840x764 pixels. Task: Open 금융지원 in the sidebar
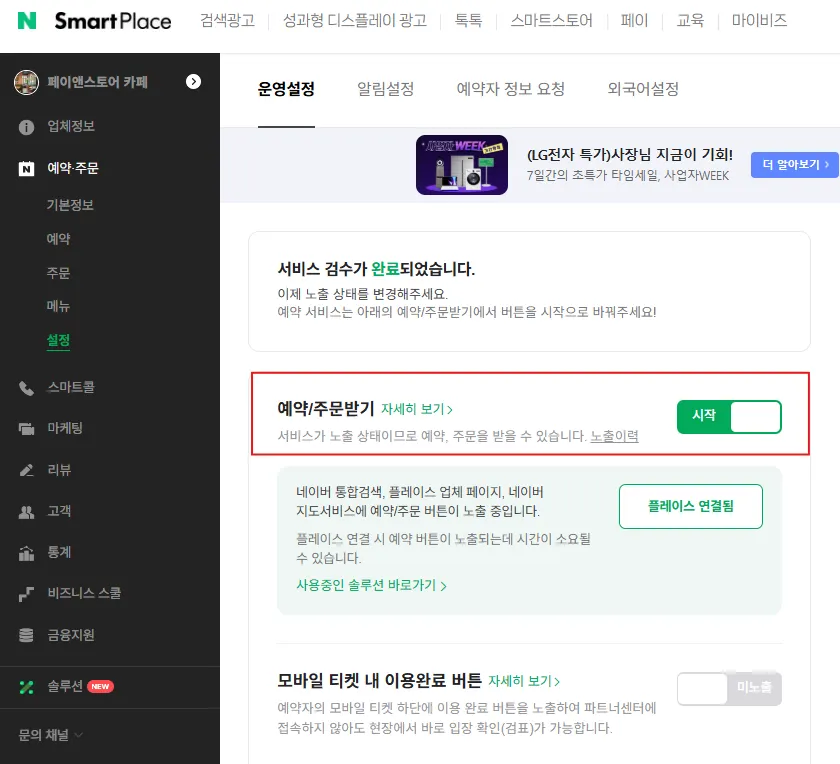pyautogui.click(x=71, y=635)
